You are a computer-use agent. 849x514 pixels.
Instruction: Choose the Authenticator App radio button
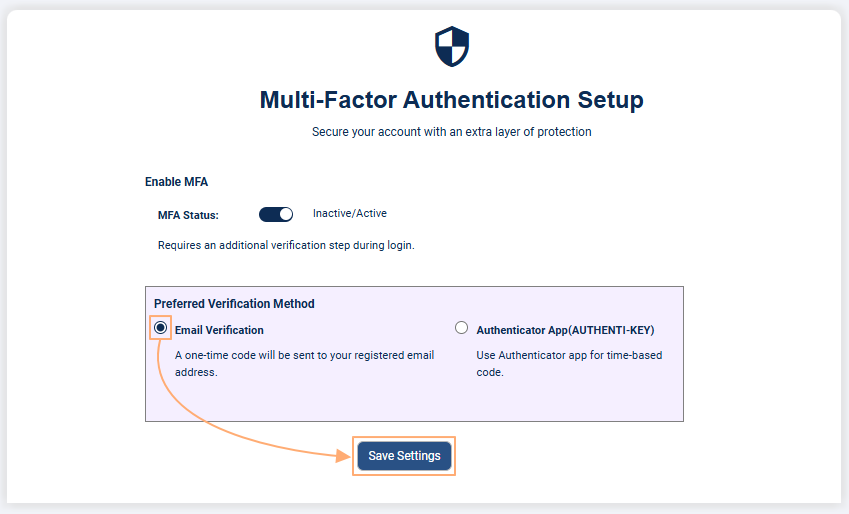pos(461,328)
